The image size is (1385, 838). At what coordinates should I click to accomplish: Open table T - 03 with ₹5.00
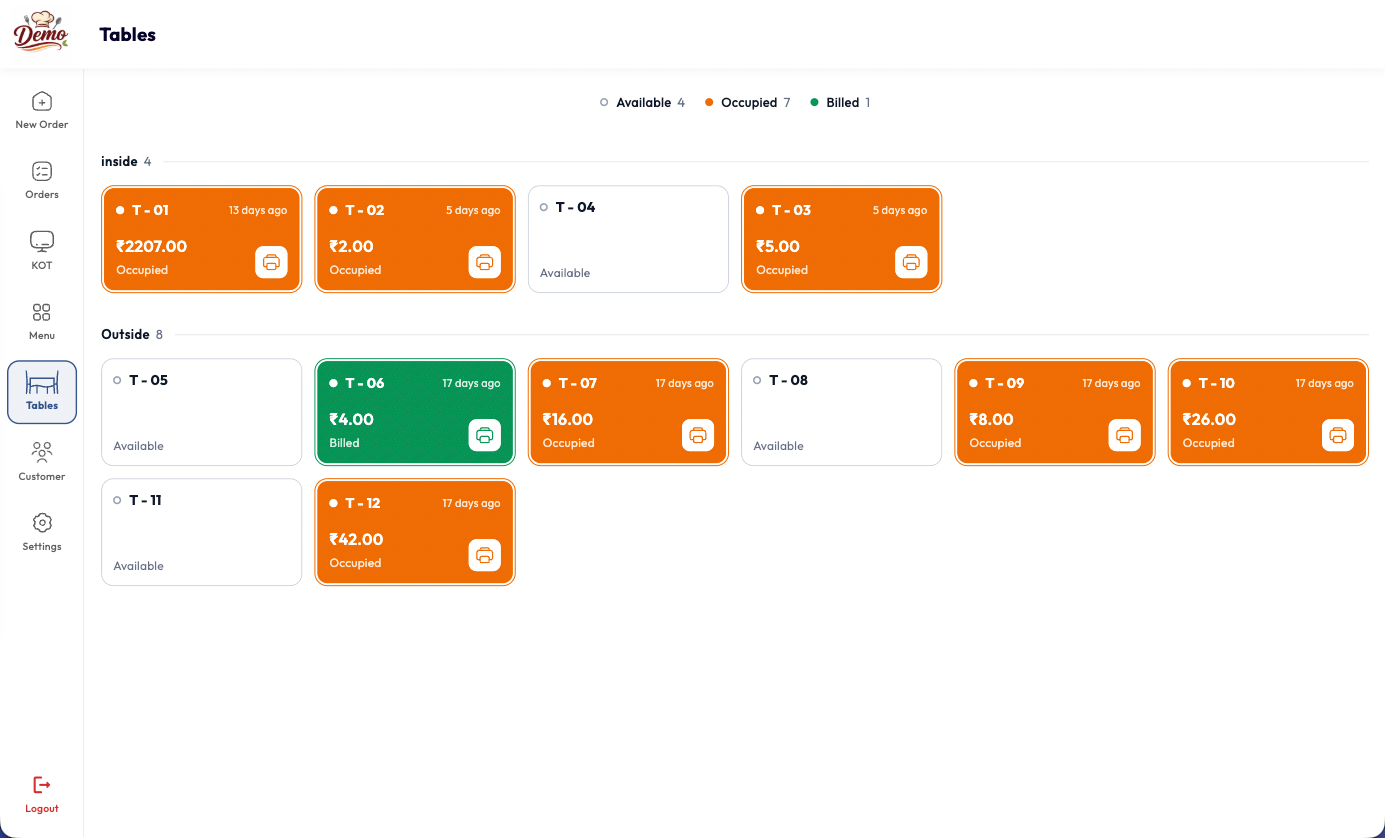[841, 239]
